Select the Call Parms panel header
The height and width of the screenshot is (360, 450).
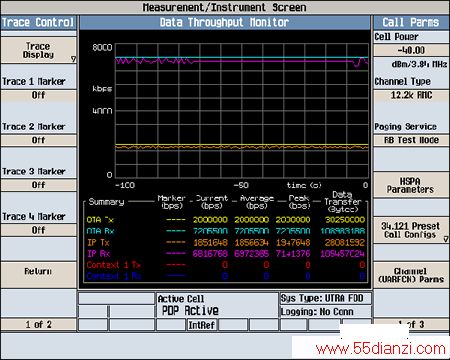(x=411, y=23)
